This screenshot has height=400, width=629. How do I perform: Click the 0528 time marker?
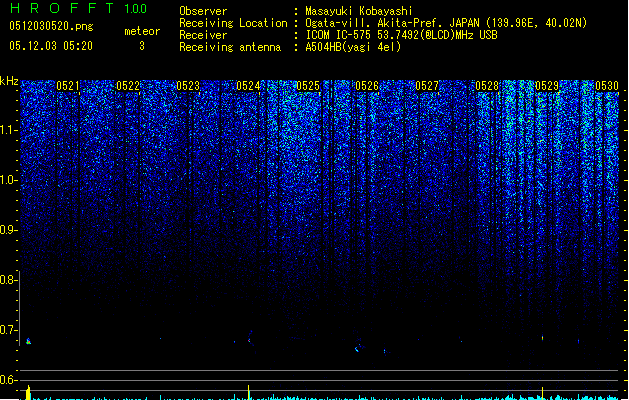(x=487, y=86)
